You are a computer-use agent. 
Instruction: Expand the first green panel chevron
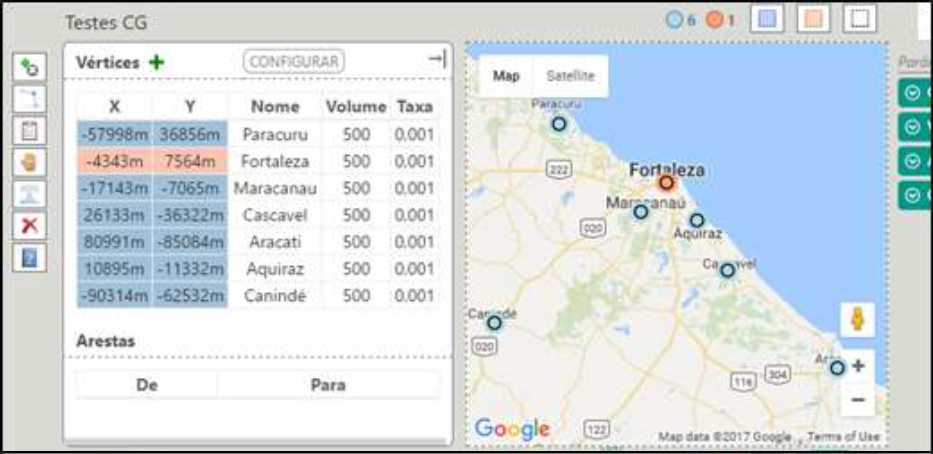point(911,93)
